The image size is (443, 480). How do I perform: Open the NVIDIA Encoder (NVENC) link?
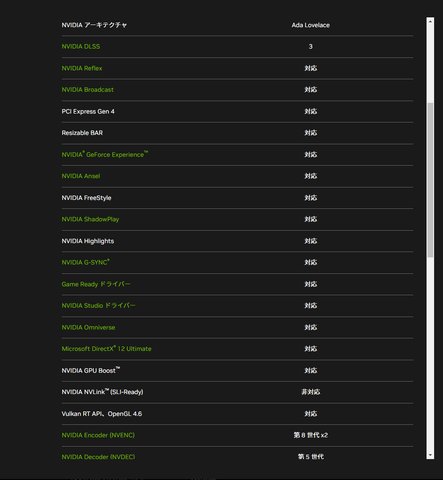98,435
